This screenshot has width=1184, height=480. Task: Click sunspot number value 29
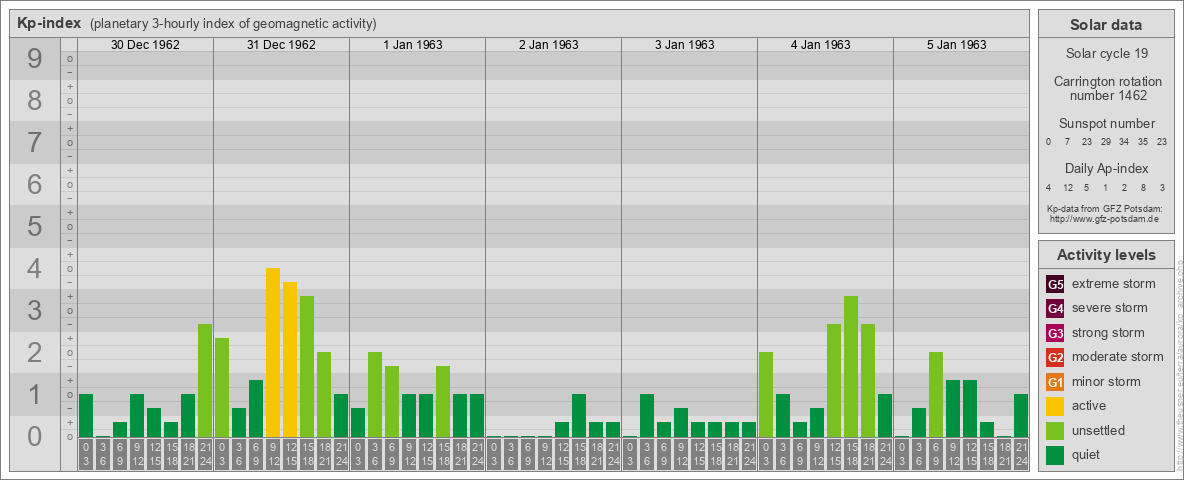click(x=1105, y=142)
